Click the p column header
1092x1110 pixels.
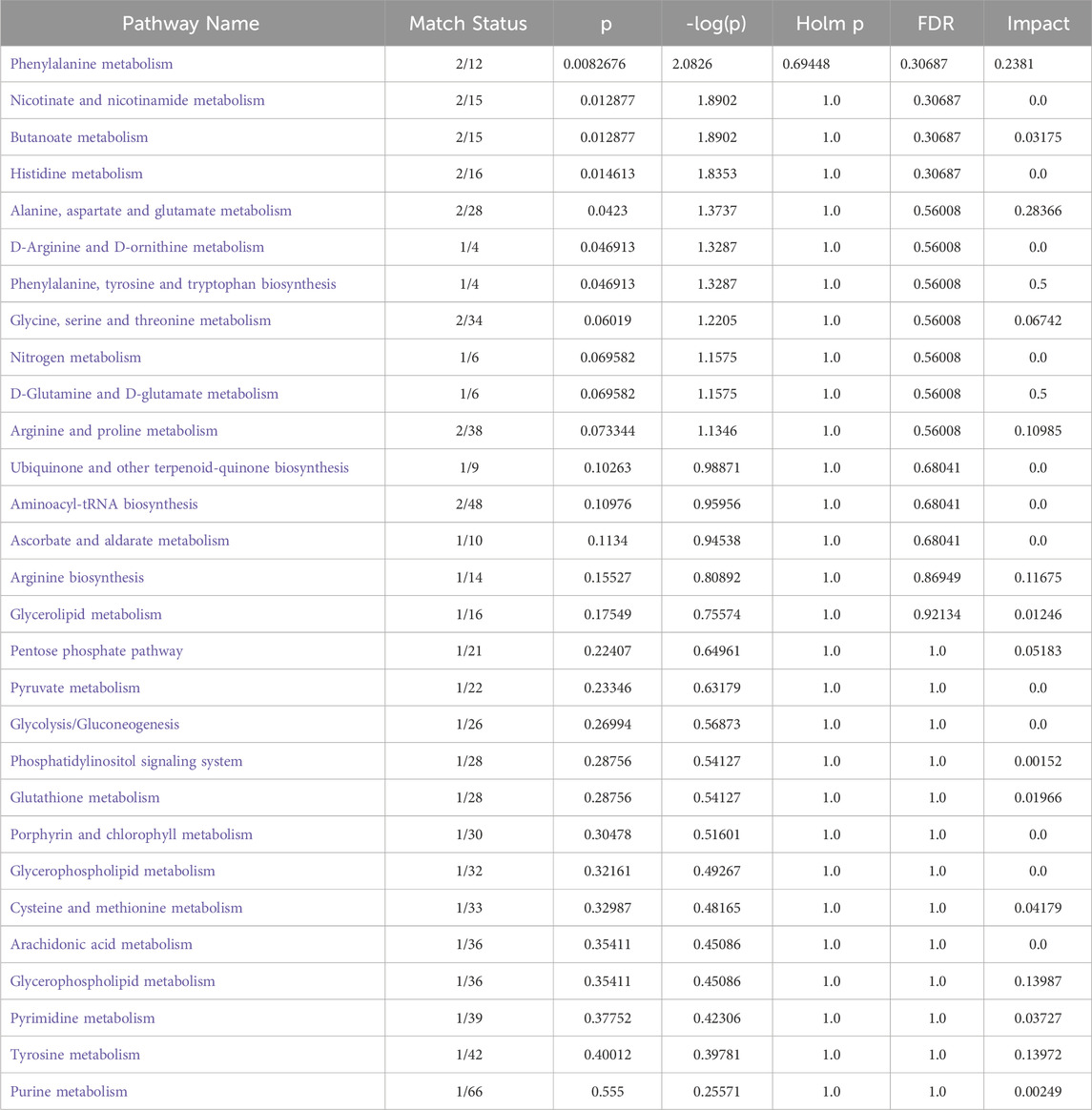click(x=607, y=24)
